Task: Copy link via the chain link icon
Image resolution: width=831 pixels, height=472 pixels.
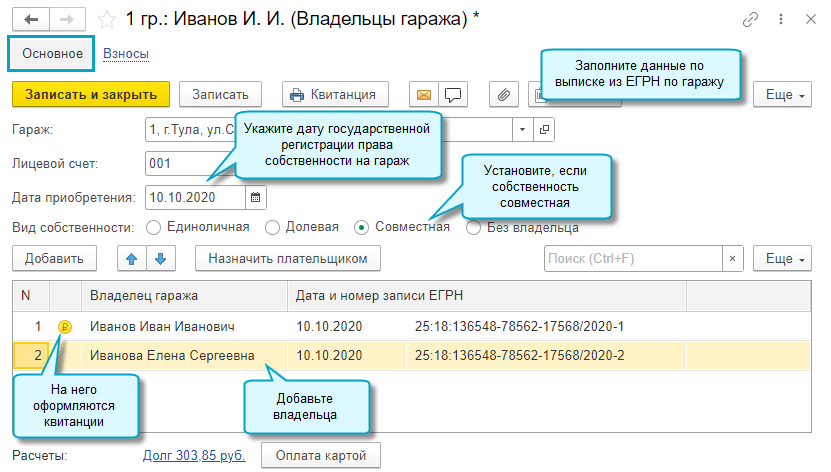Action: click(x=750, y=20)
